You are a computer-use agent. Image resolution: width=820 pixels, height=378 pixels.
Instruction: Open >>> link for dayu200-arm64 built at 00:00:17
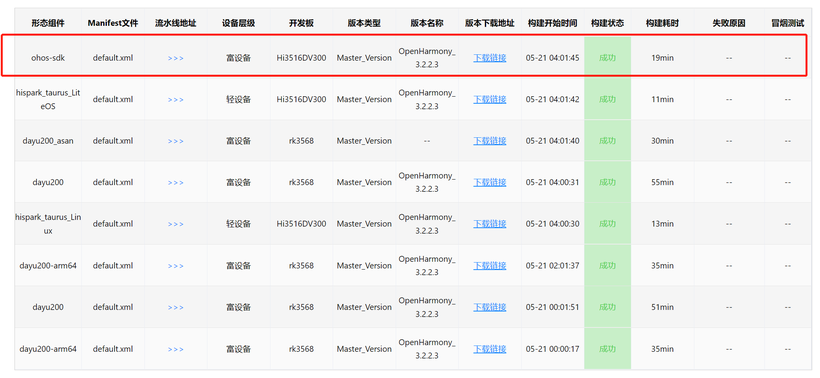(x=176, y=349)
